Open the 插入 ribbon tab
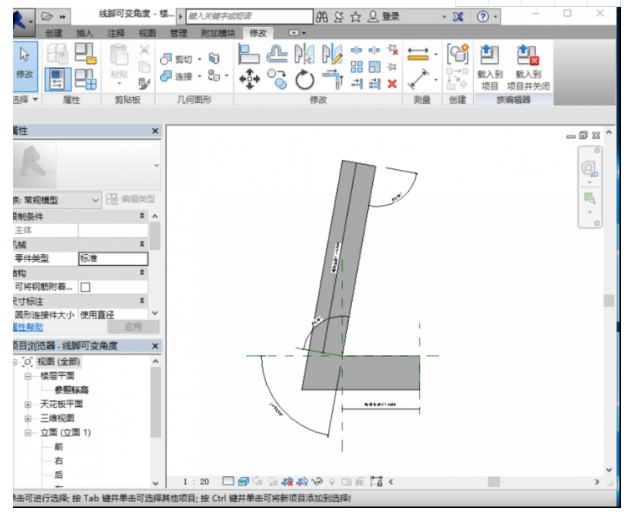This screenshot has height=514, width=628. (86, 33)
